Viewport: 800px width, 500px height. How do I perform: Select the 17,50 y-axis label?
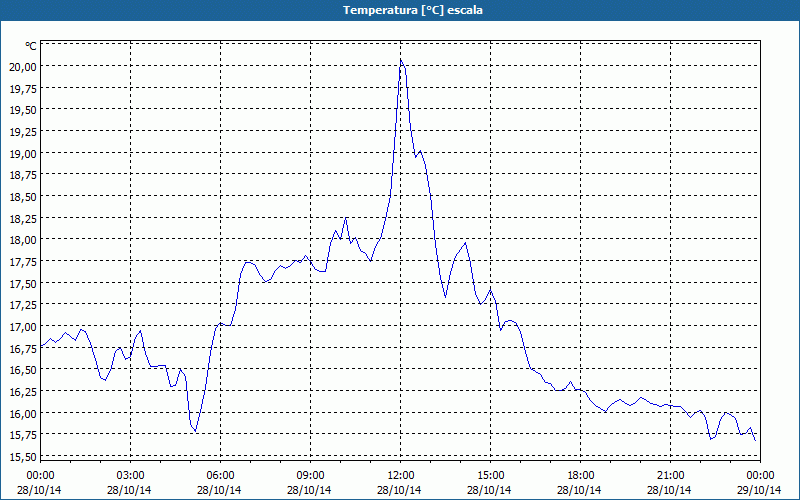coord(23,283)
